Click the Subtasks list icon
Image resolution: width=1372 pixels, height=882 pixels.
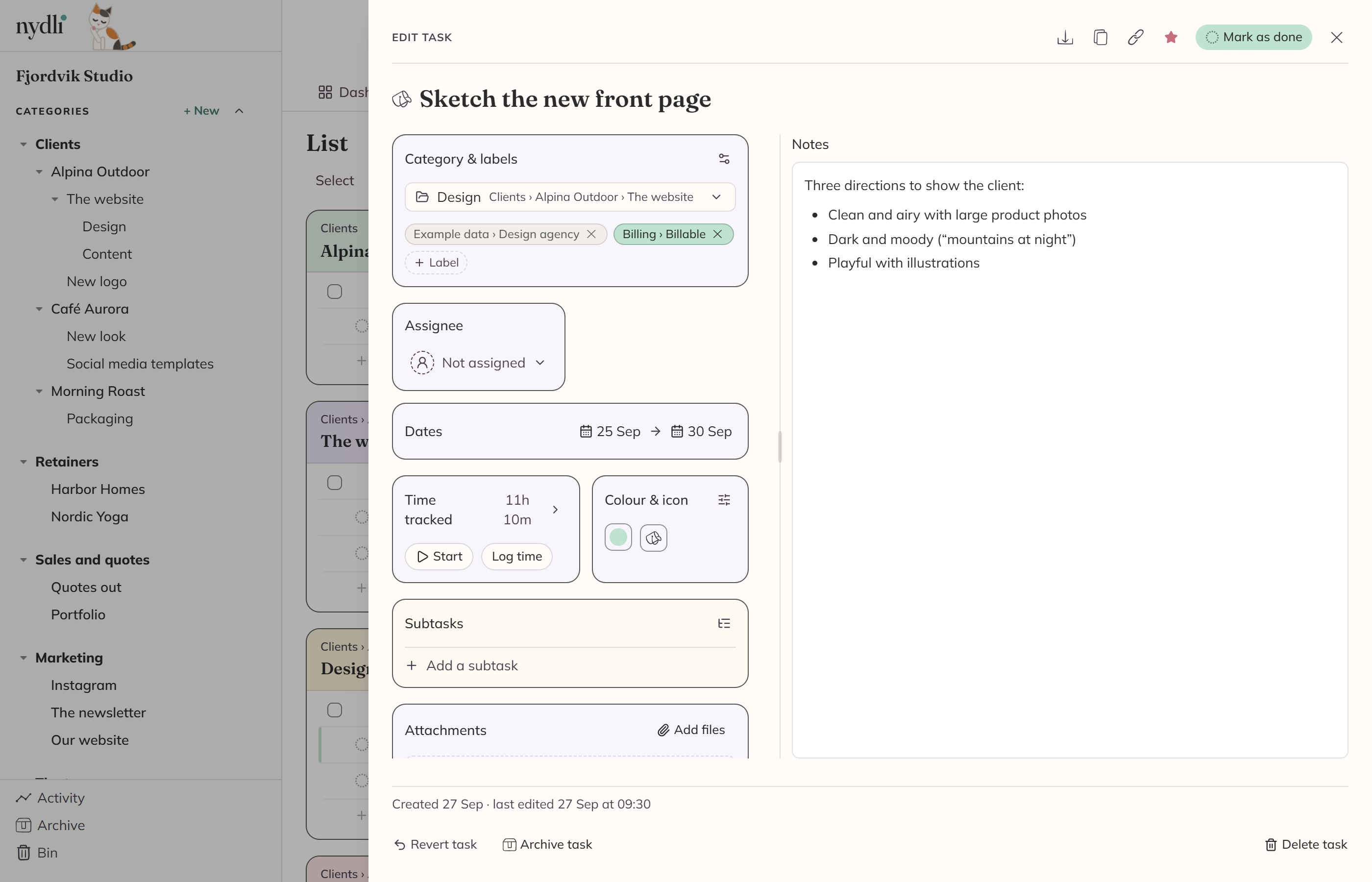click(x=724, y=623)
